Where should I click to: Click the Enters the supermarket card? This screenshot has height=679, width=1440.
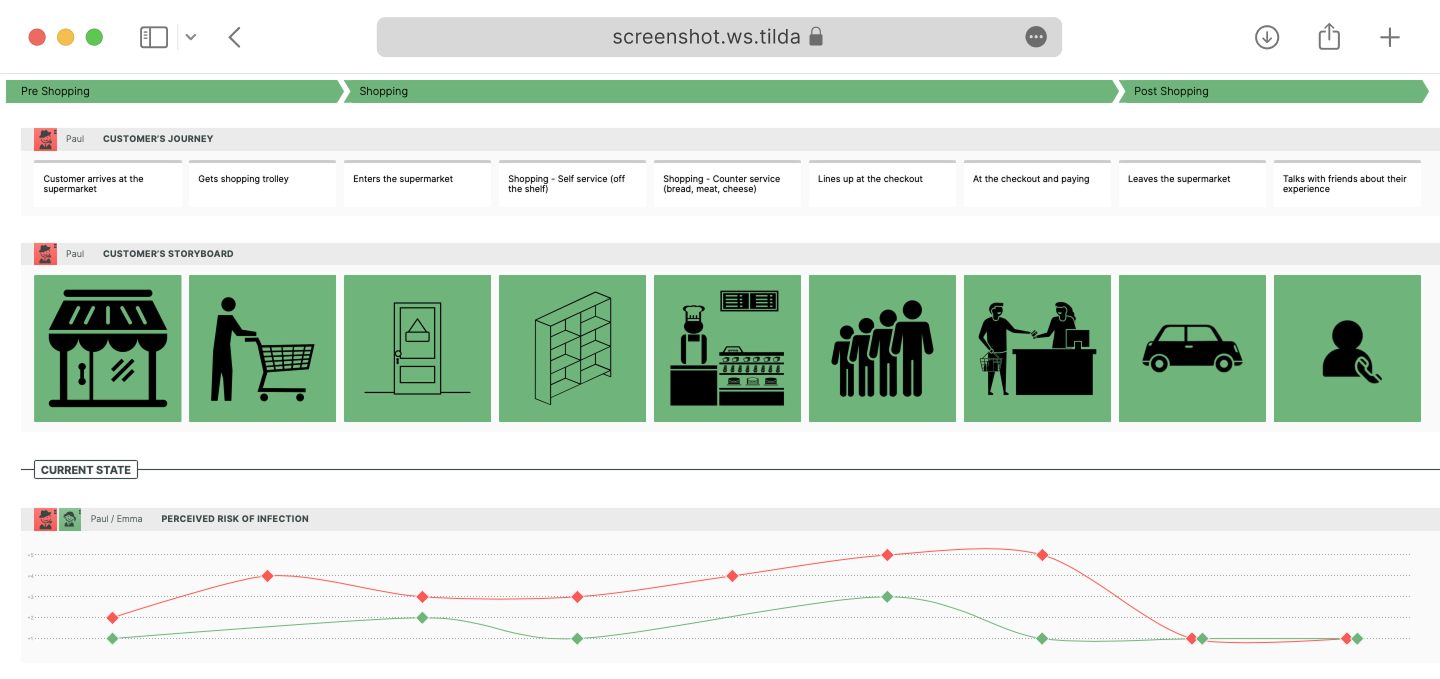(418, 184)
